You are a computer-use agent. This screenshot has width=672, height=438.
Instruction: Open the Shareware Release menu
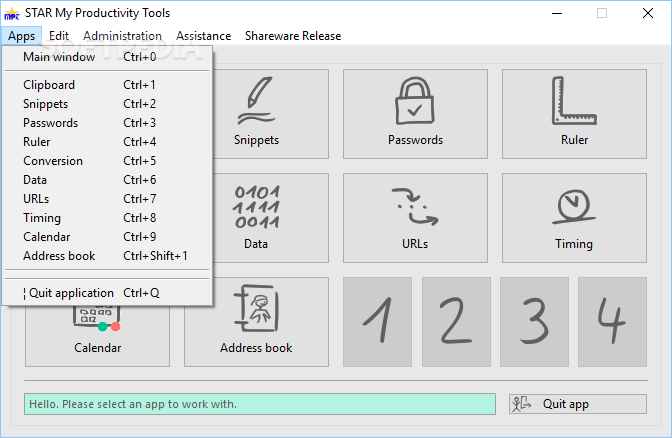click(293, 36)
